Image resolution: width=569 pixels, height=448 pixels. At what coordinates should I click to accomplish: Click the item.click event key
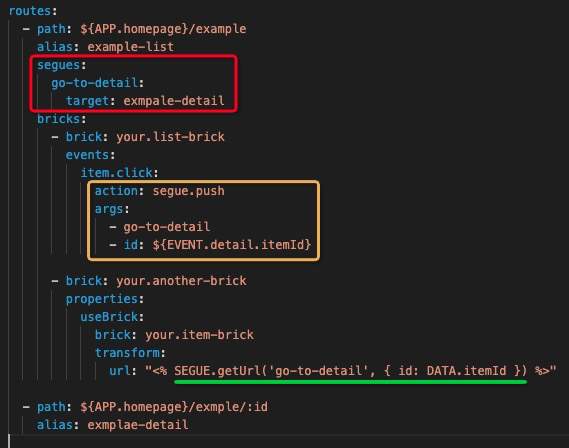tap(116, 173)
